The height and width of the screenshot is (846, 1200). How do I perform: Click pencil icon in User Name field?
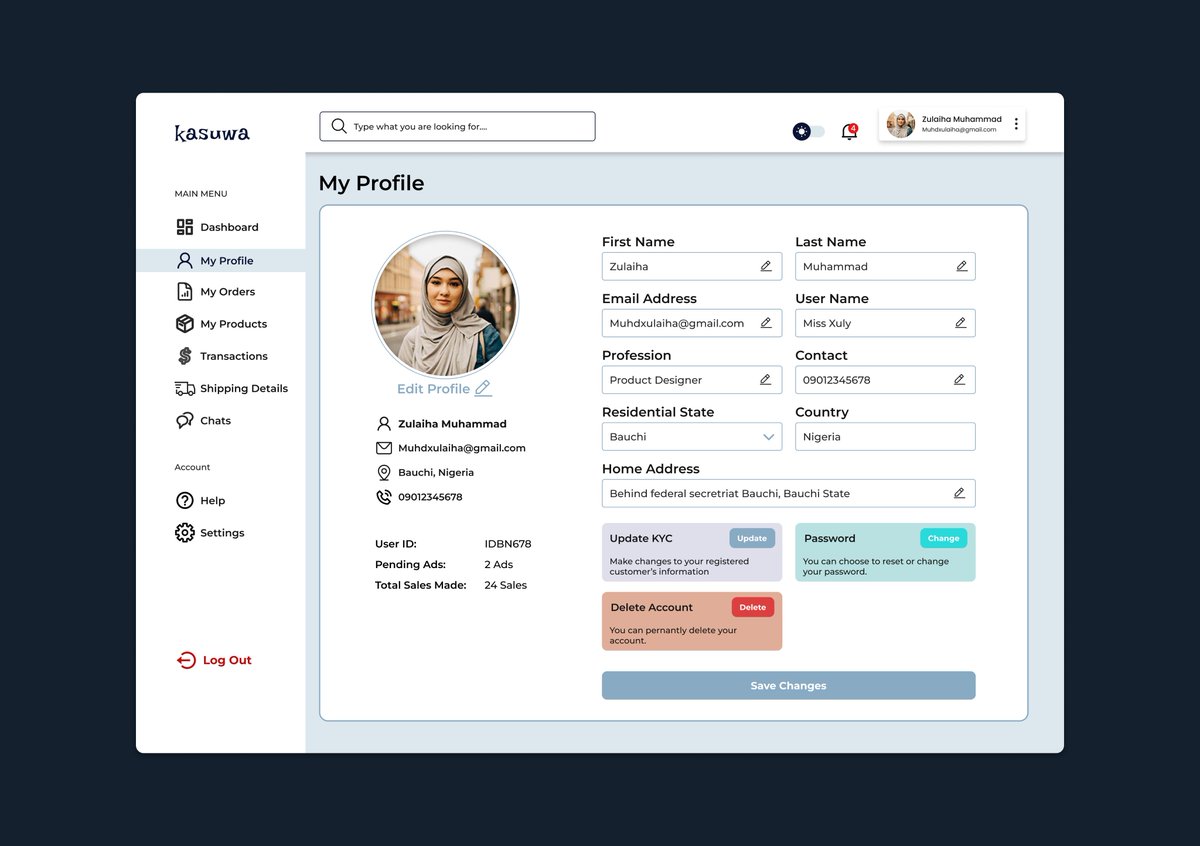[x=961, y=323]
